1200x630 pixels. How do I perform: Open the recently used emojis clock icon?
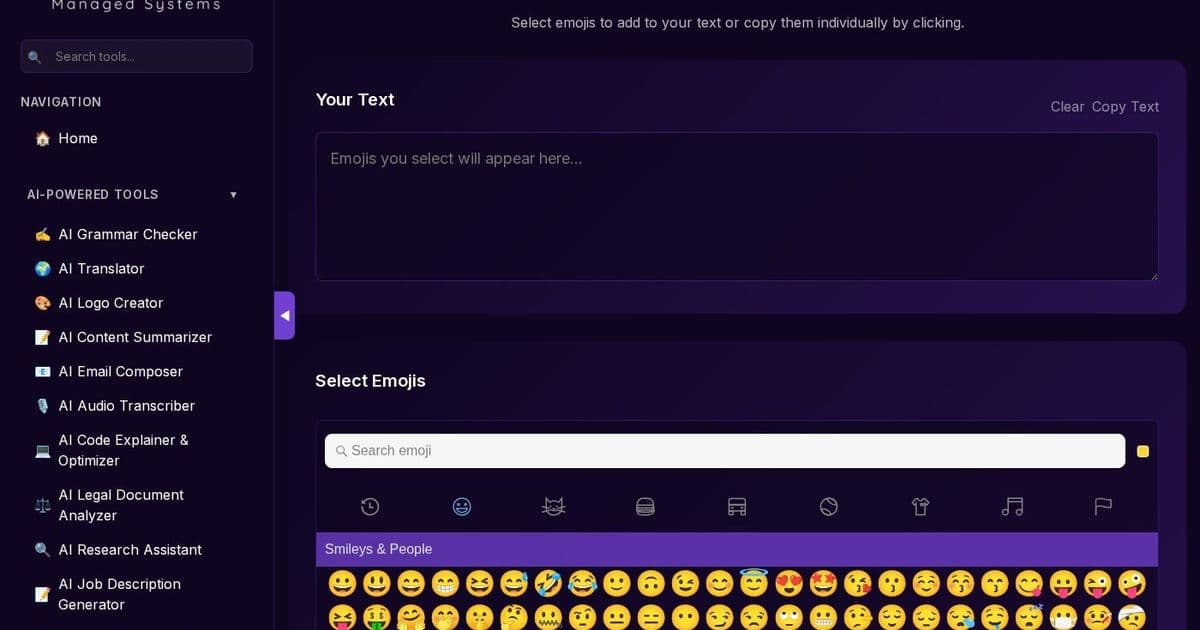370,506
